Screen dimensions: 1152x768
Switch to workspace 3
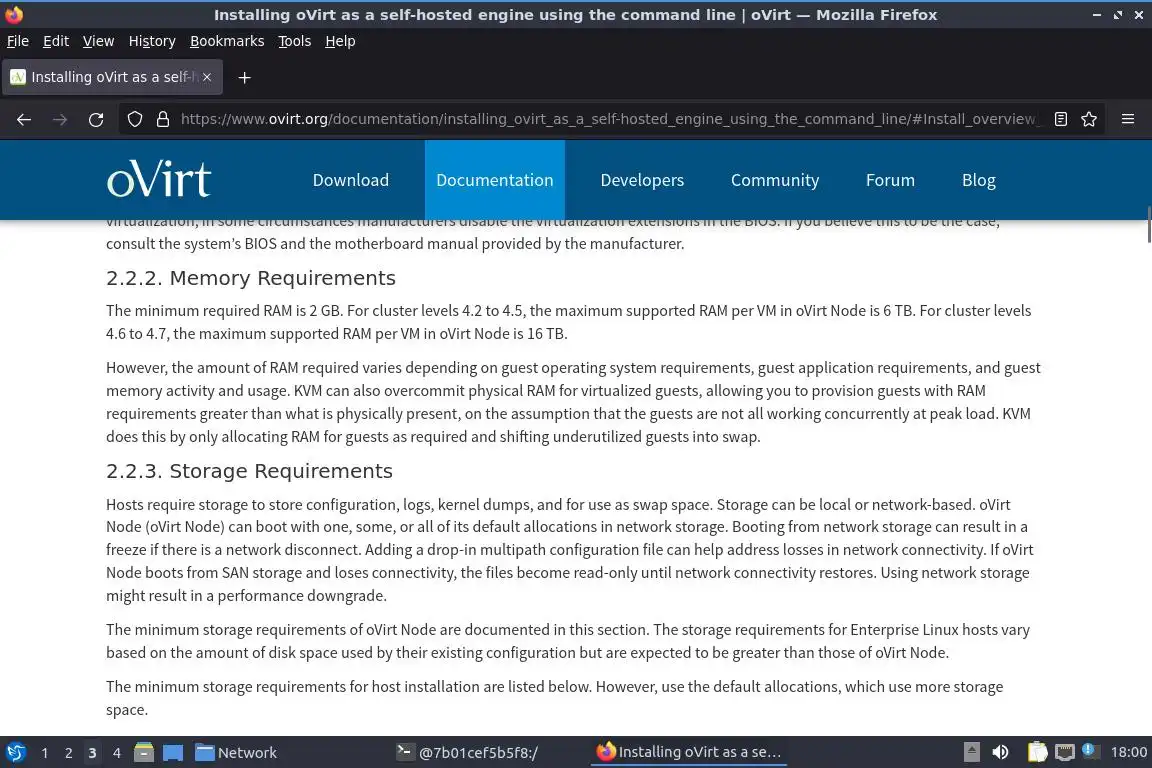click(92, 753)
